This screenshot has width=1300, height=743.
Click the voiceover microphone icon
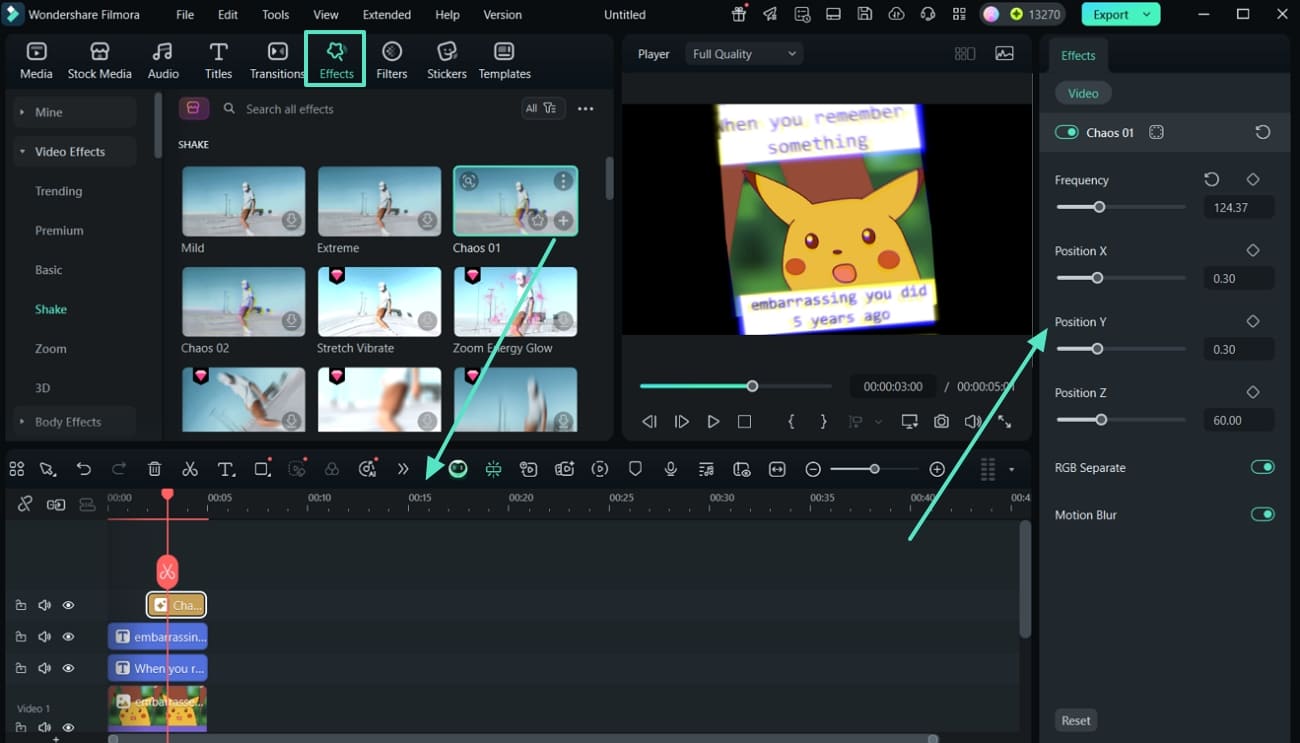671,469
